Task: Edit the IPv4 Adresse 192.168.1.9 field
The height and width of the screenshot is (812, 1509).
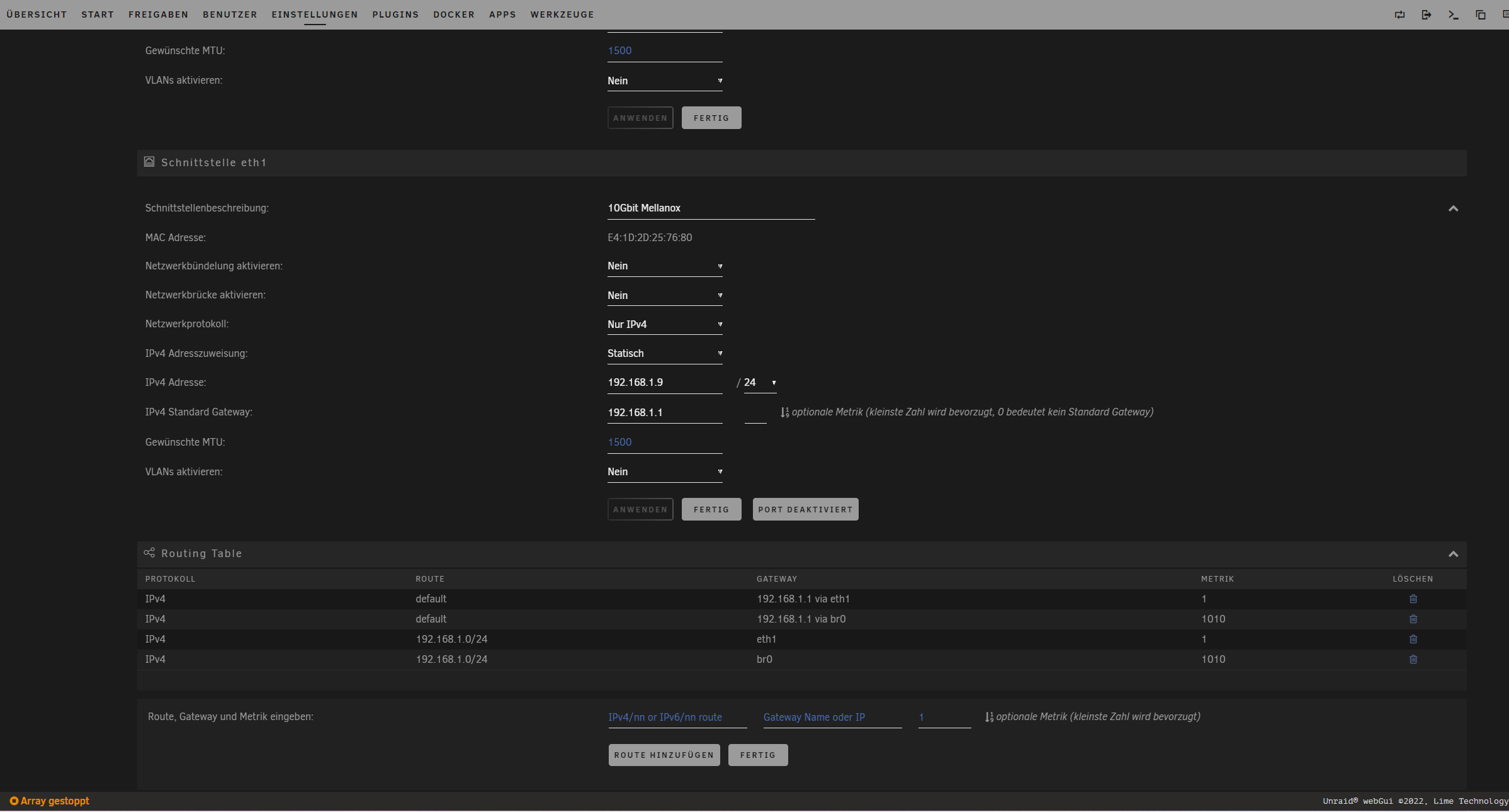Action: click(665, 383)
